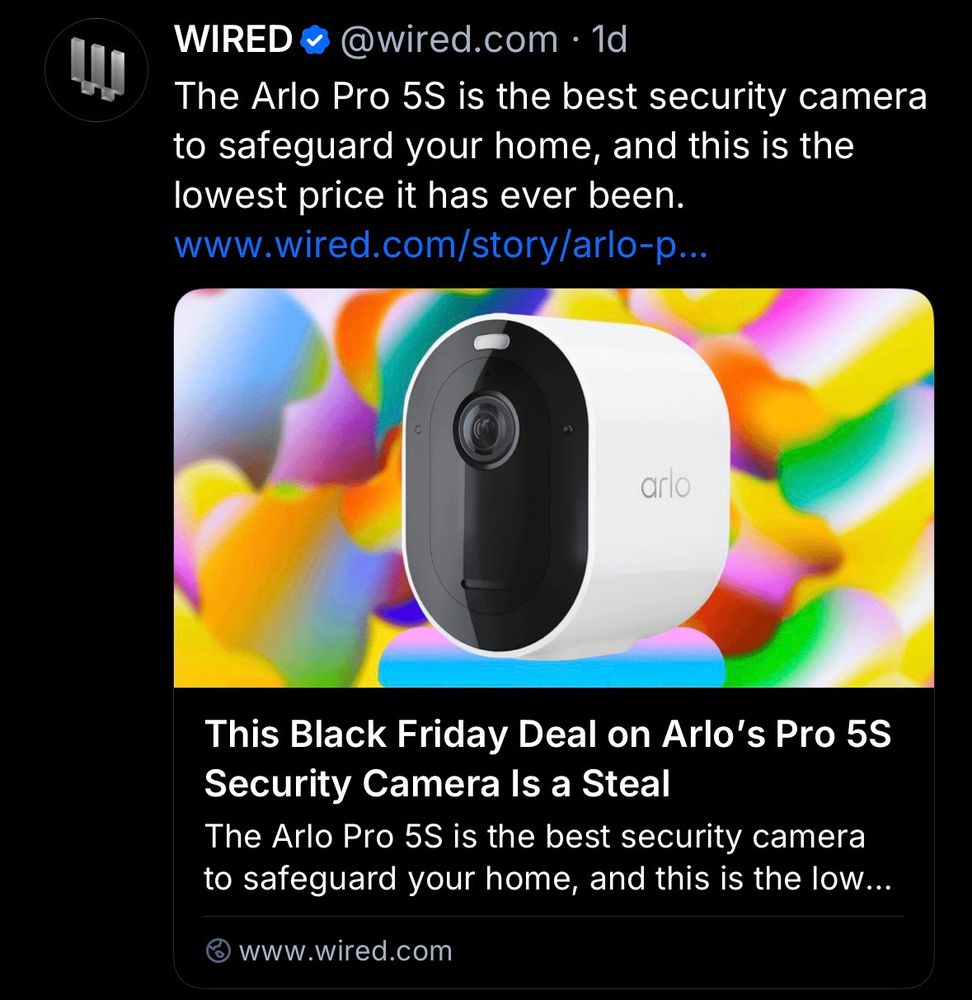Click the card description under the headline
Viewport: 972px width, 1000px height.
(x=547, y=857)
